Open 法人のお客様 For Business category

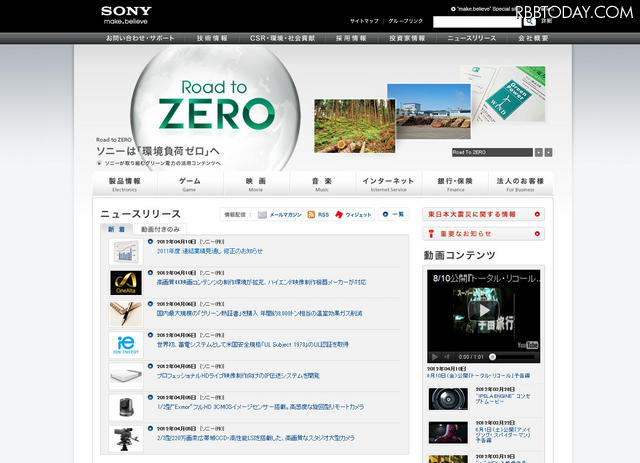tap(520, 184)
